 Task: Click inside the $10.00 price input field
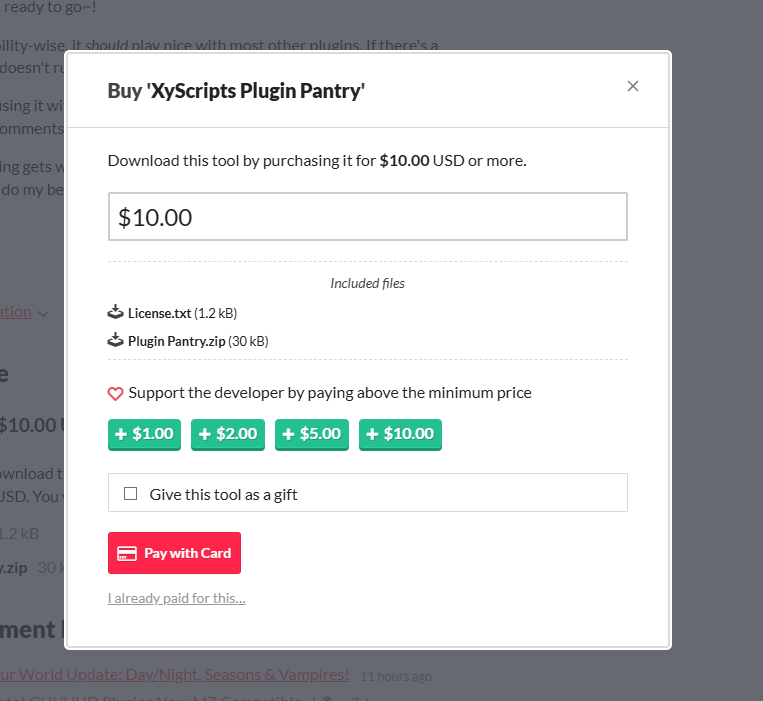[368, 216]
